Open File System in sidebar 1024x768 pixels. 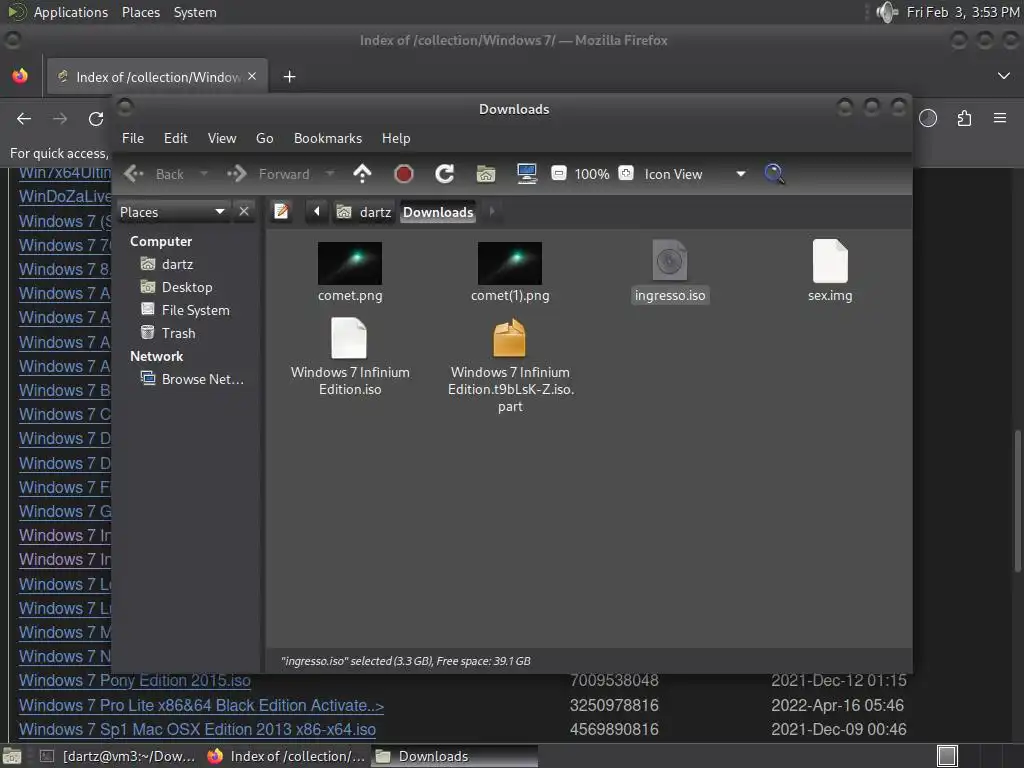click(195, 310)
